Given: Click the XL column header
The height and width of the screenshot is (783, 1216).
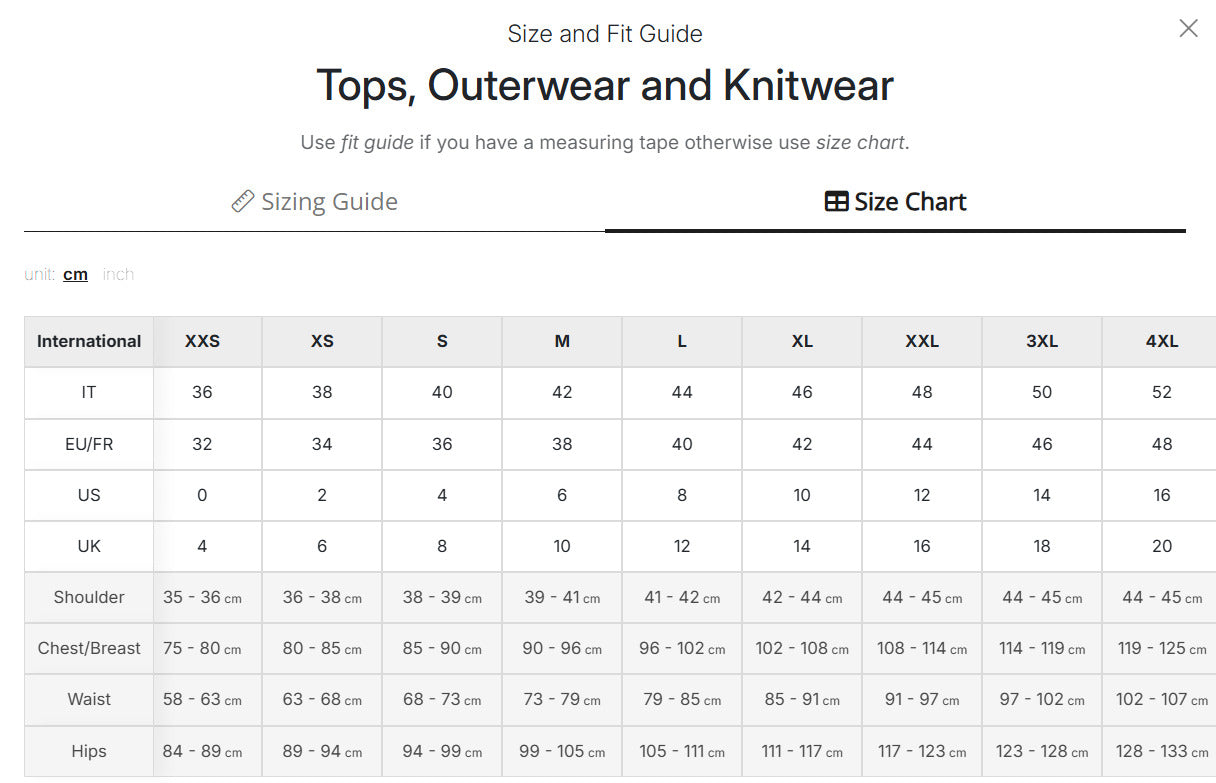Looking at the screenshot, I should pyautogui.click(x=802, y=341).
